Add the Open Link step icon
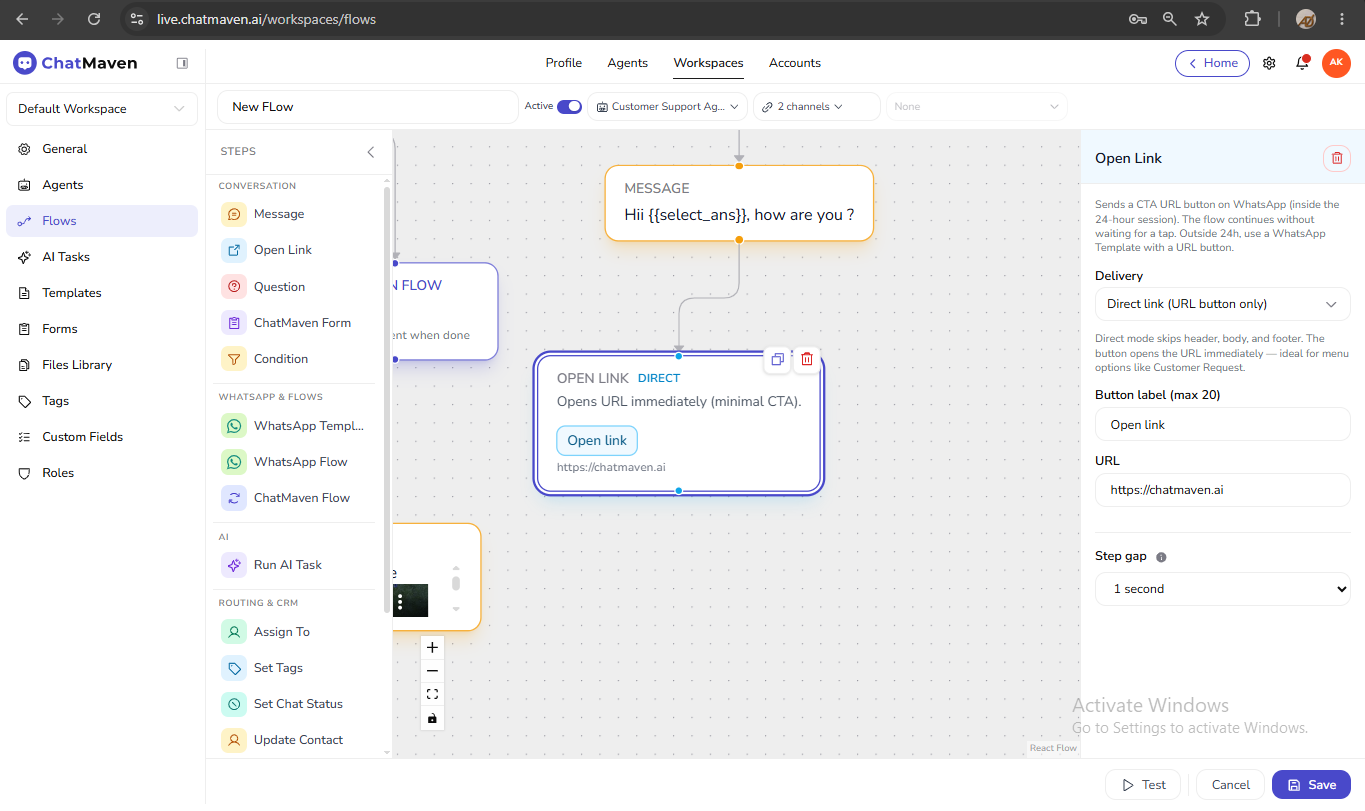The height and width of the screenshot is (811, 1365). tap(234, 250)
